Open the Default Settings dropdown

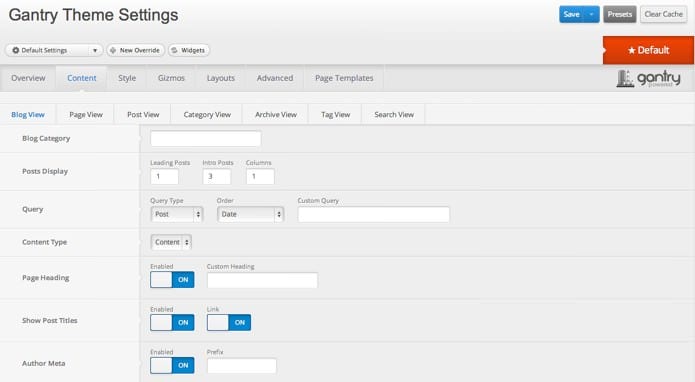54,51
